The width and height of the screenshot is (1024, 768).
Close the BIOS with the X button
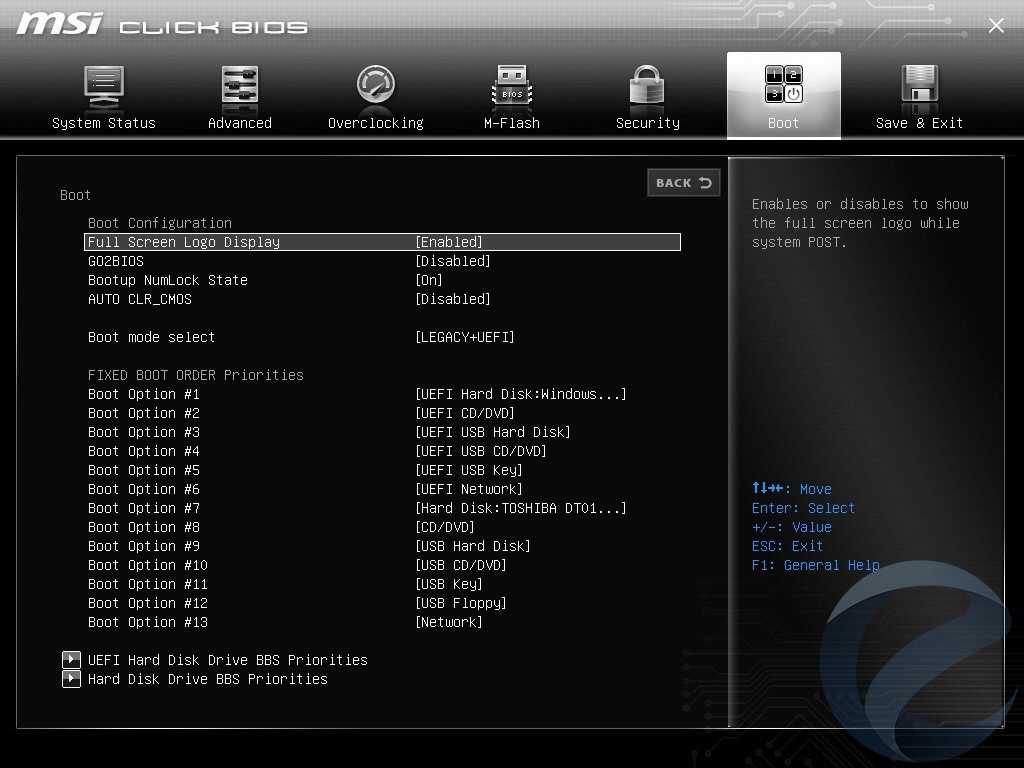coord(996,25)
